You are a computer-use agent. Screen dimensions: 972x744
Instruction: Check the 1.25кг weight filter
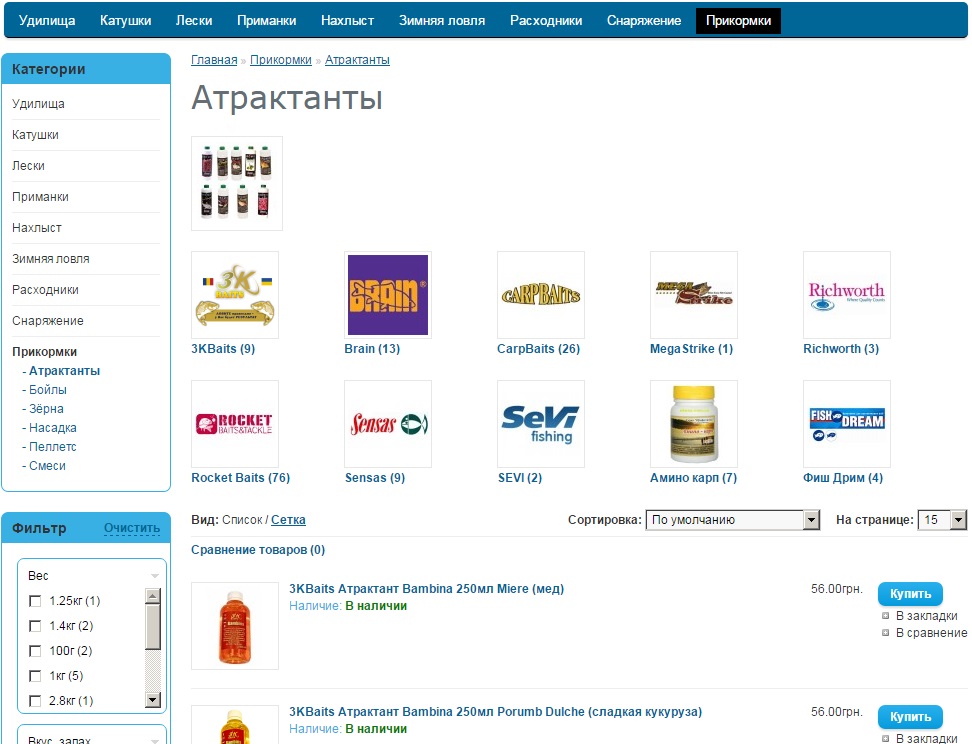tap(35, 601)
